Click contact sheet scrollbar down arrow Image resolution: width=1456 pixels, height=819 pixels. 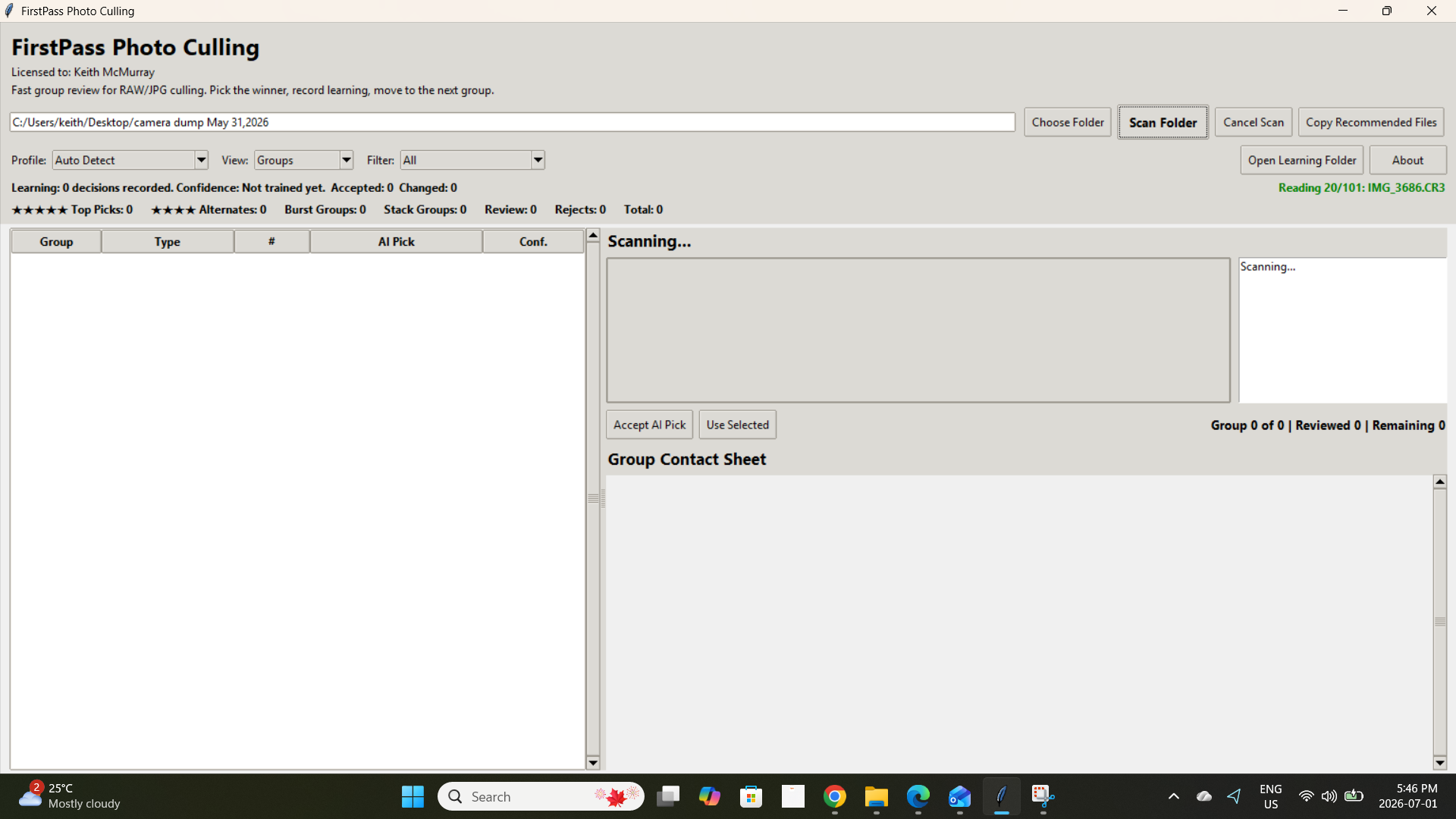1439,763
